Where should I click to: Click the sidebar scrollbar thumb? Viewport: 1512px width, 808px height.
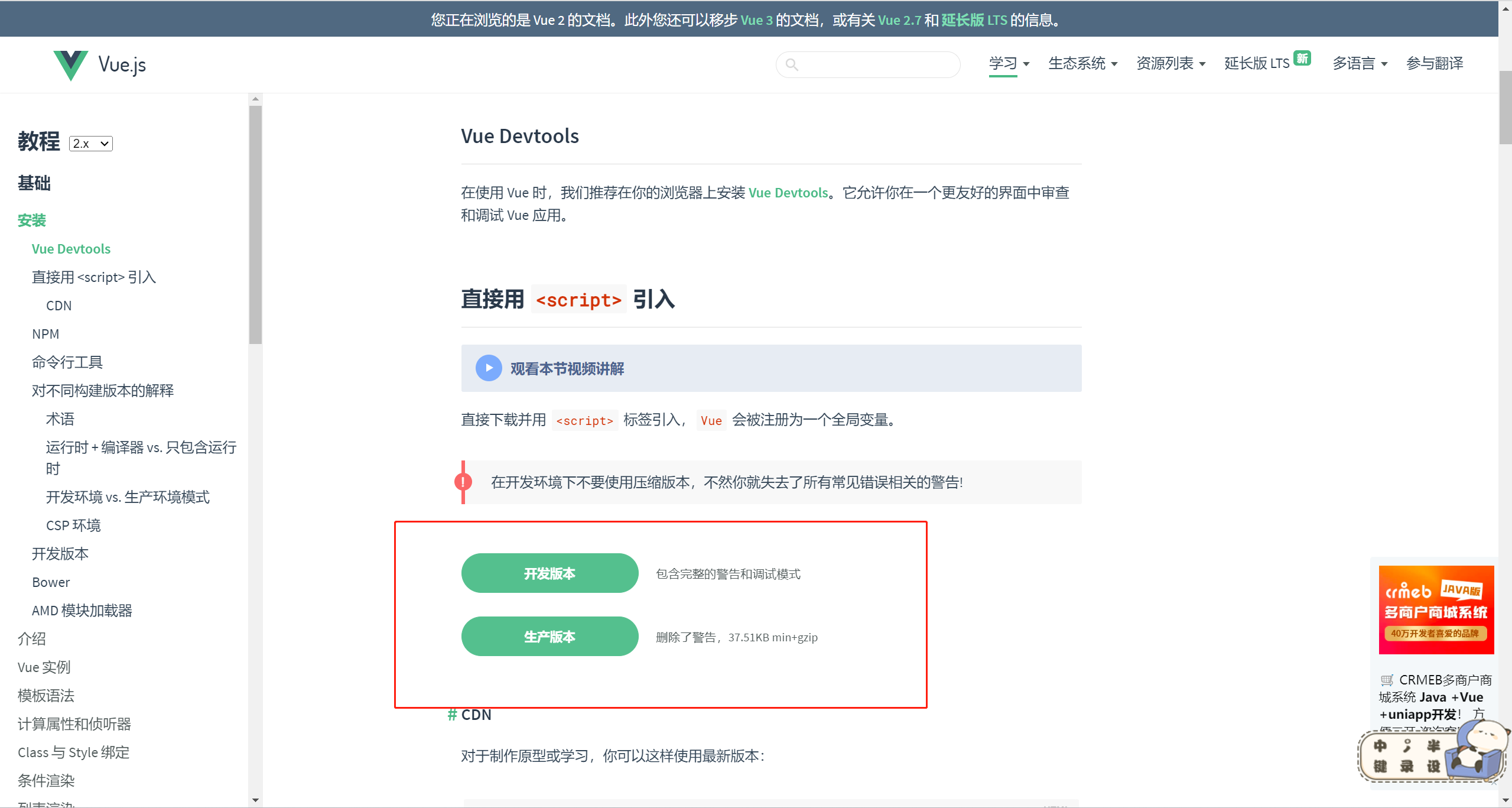coord(255,225)
